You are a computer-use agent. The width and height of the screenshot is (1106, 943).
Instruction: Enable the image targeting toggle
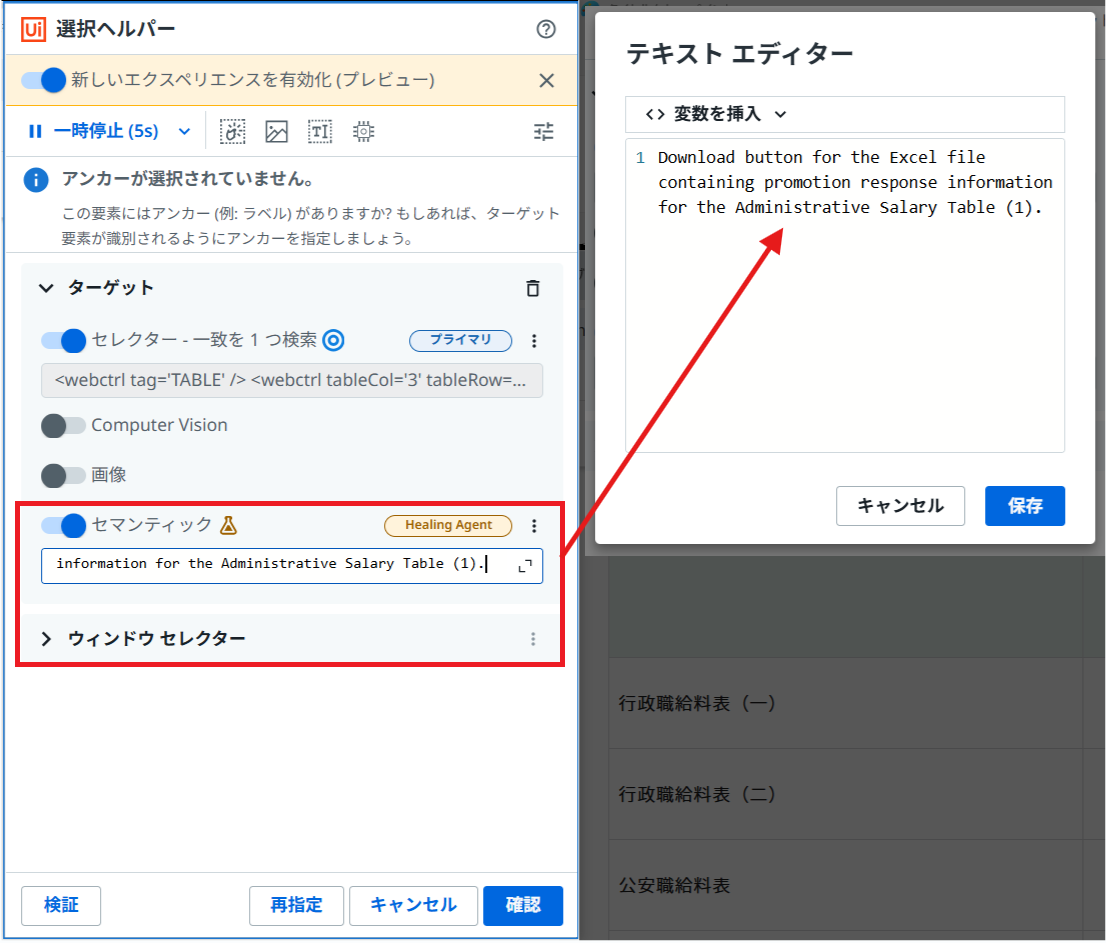63,475
